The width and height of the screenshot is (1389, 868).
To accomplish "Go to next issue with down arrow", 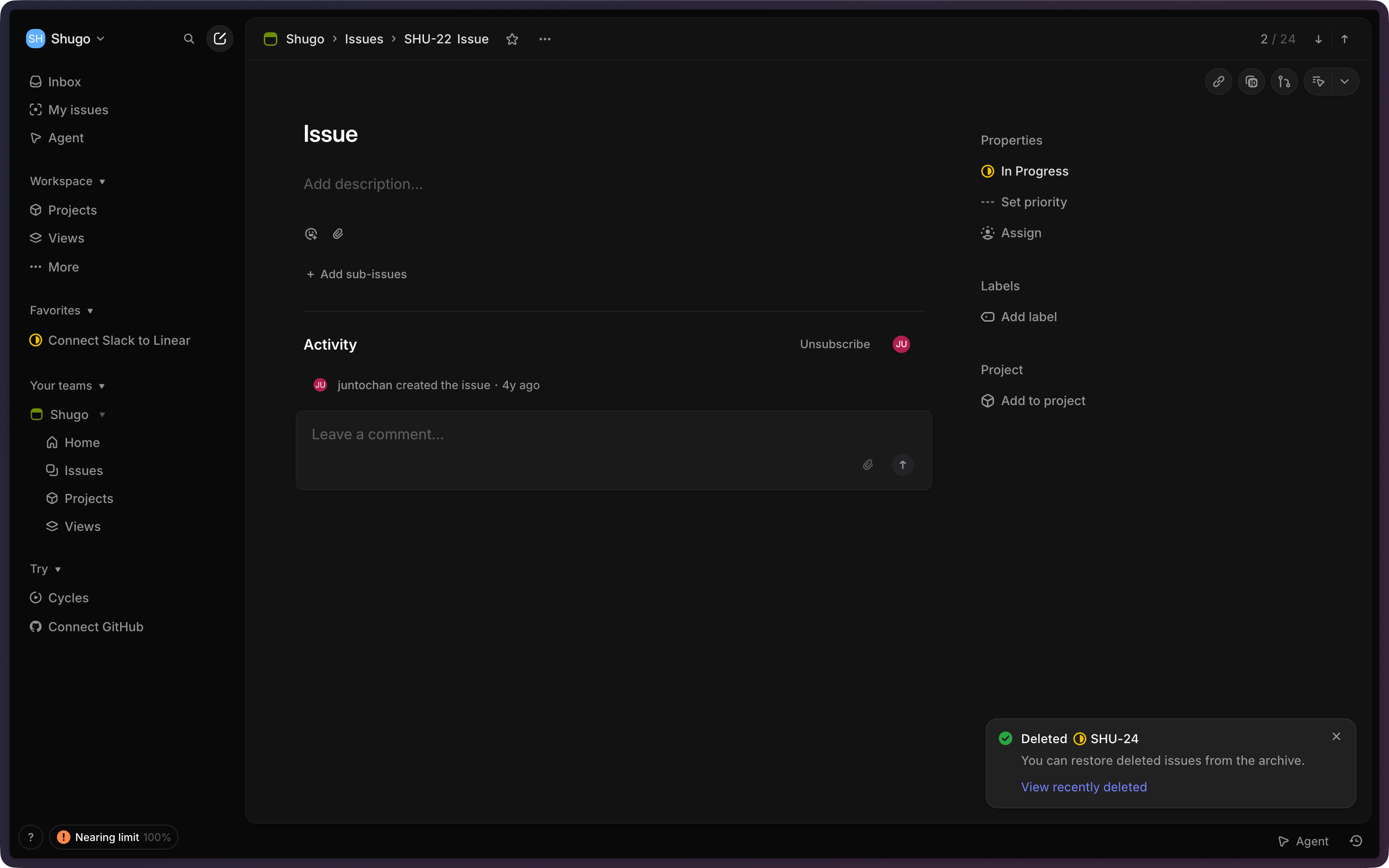I will pos(1319,39).
